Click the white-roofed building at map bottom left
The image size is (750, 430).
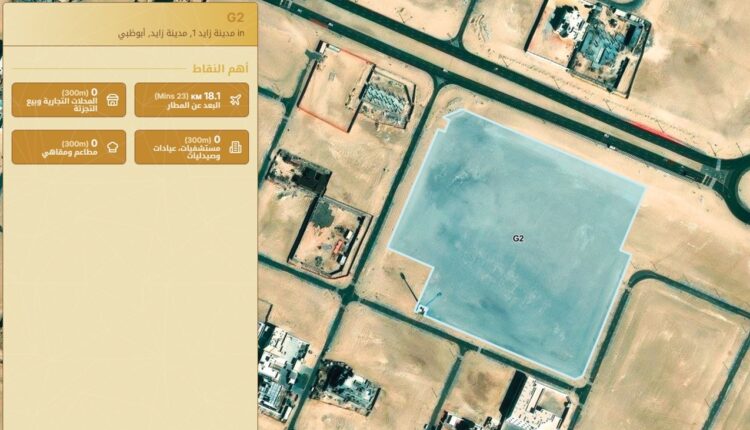coord(280,371)
